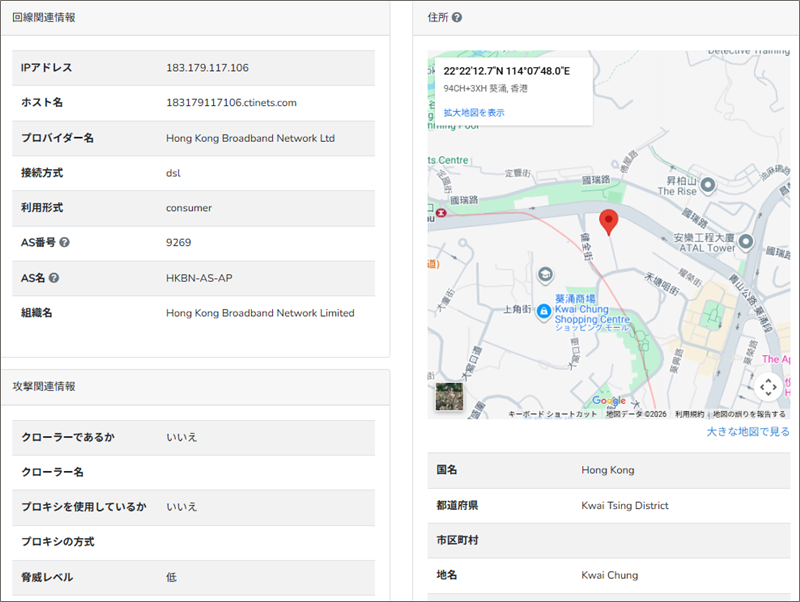Click the map coordinates title text
Viewport: 800px width, 602px height.
click(506, 71)
